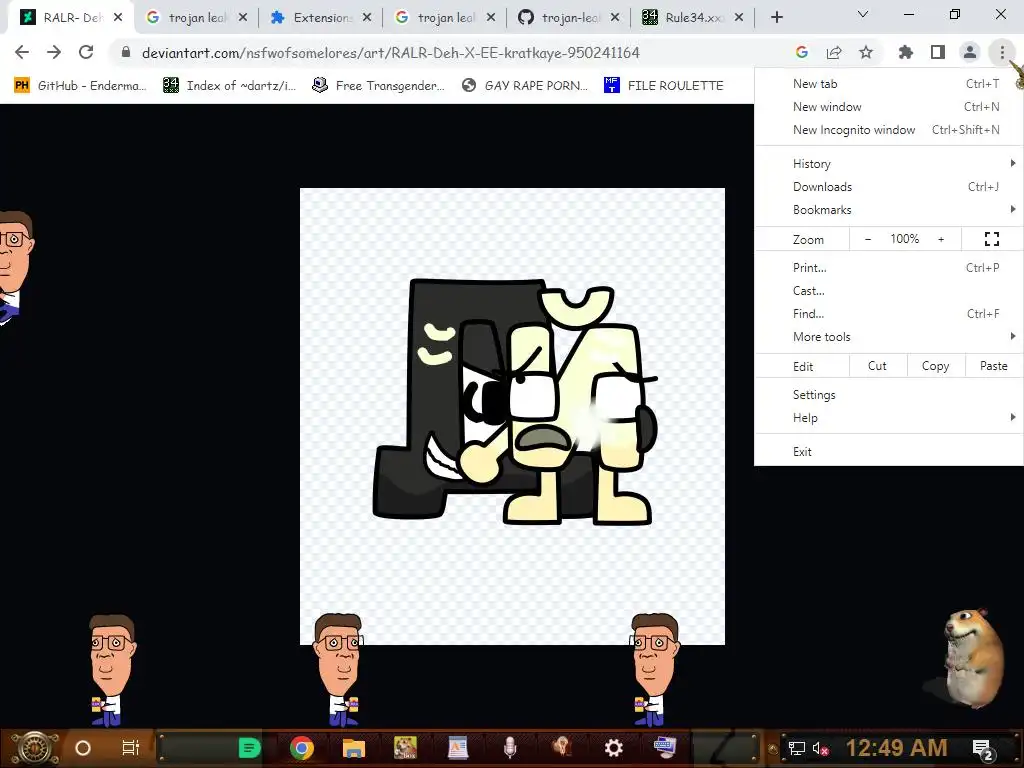This screenshot has width=1024, height=768.
Task: Expand the History submenu
Action: (889, 163)
